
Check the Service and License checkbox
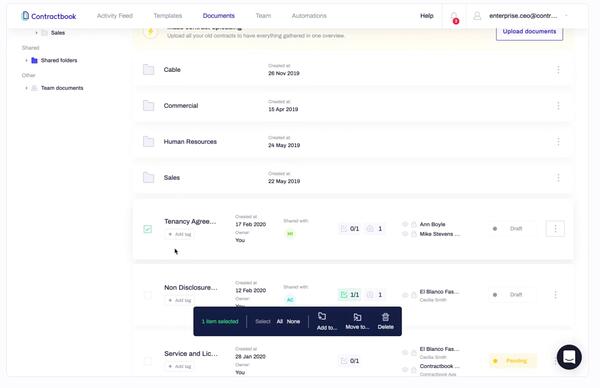click(x=148, y=361)
